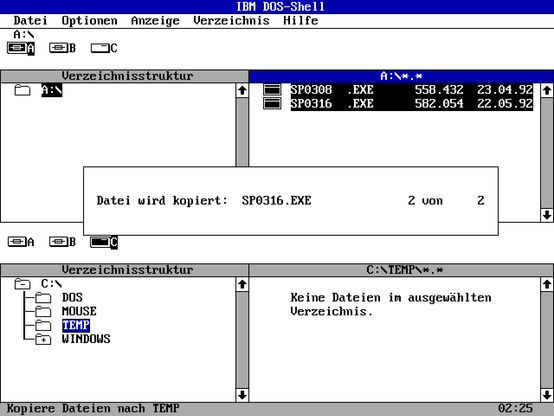The width and height of the screenshot is (554, 416).
Task: Click 'Keine Dateien im ausgewählten' message
Action: (391, 298)
